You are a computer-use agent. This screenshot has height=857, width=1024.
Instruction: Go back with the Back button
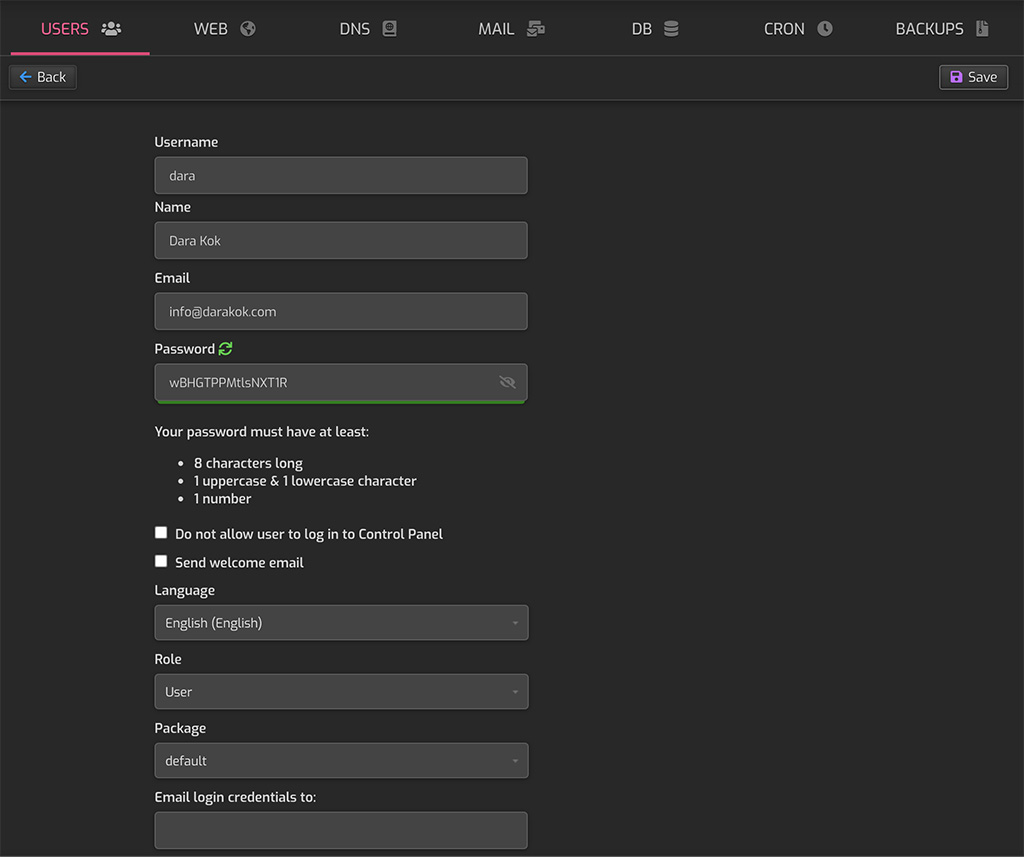(43, 77)
